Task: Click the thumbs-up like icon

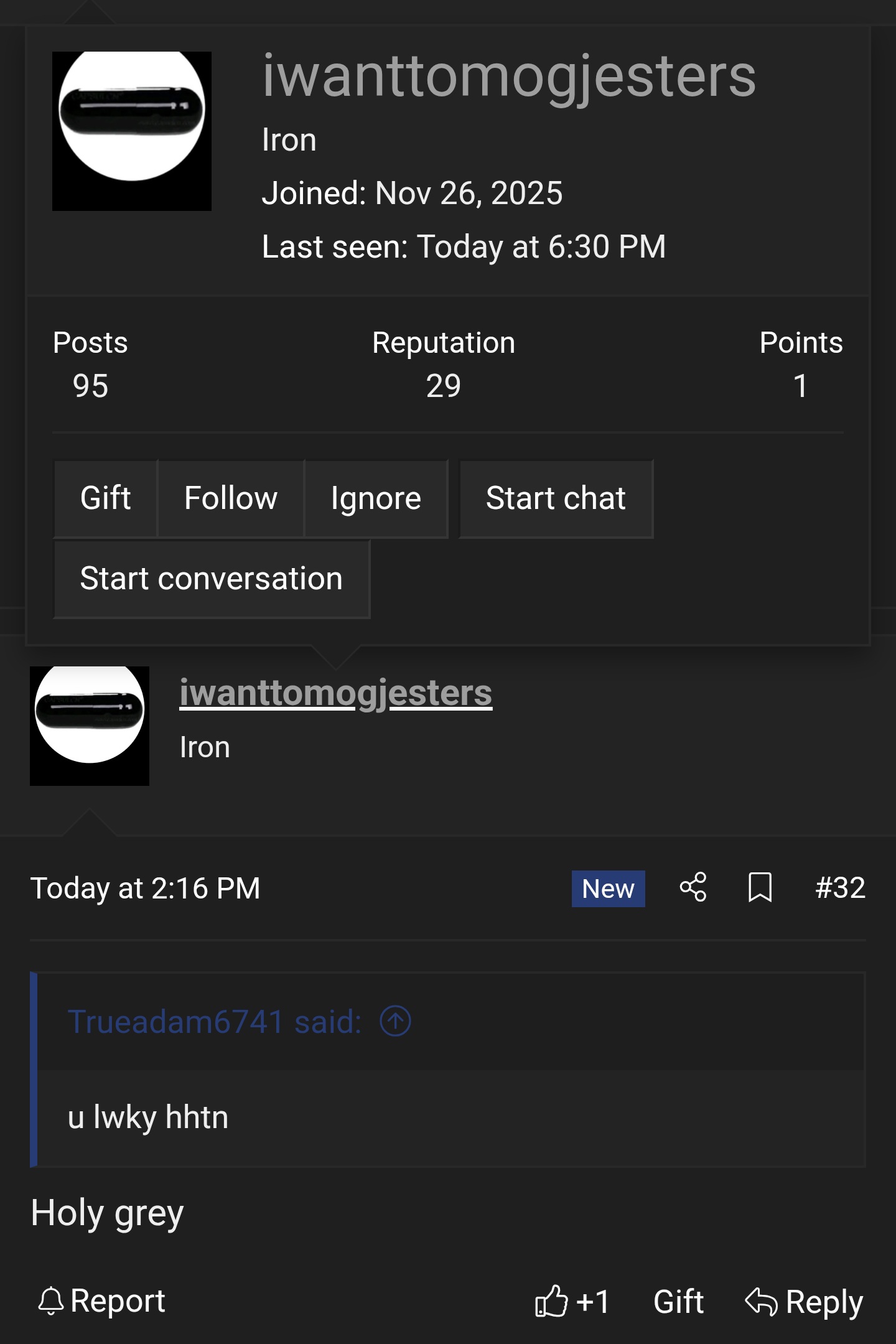Action: [x=551, y=1301]
